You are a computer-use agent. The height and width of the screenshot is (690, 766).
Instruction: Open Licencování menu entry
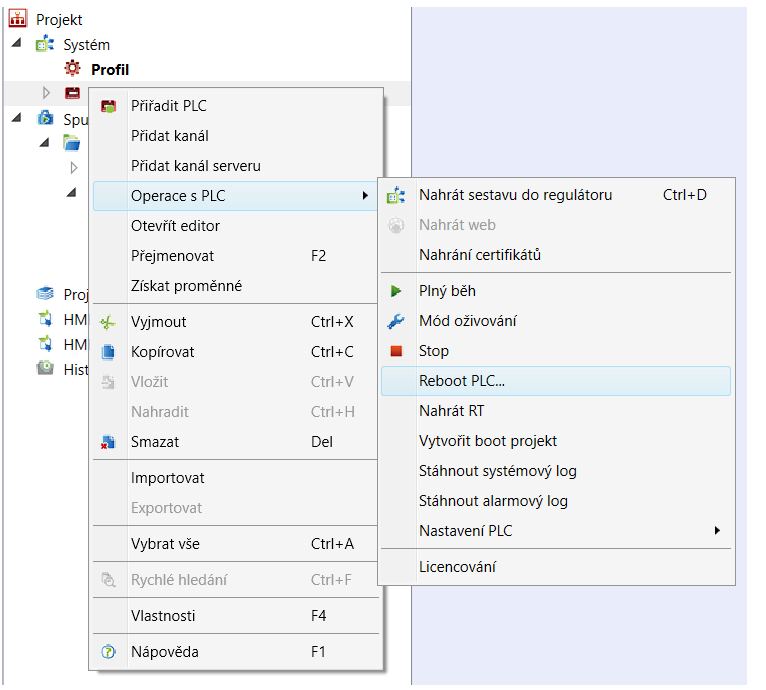tap(457, 567)
